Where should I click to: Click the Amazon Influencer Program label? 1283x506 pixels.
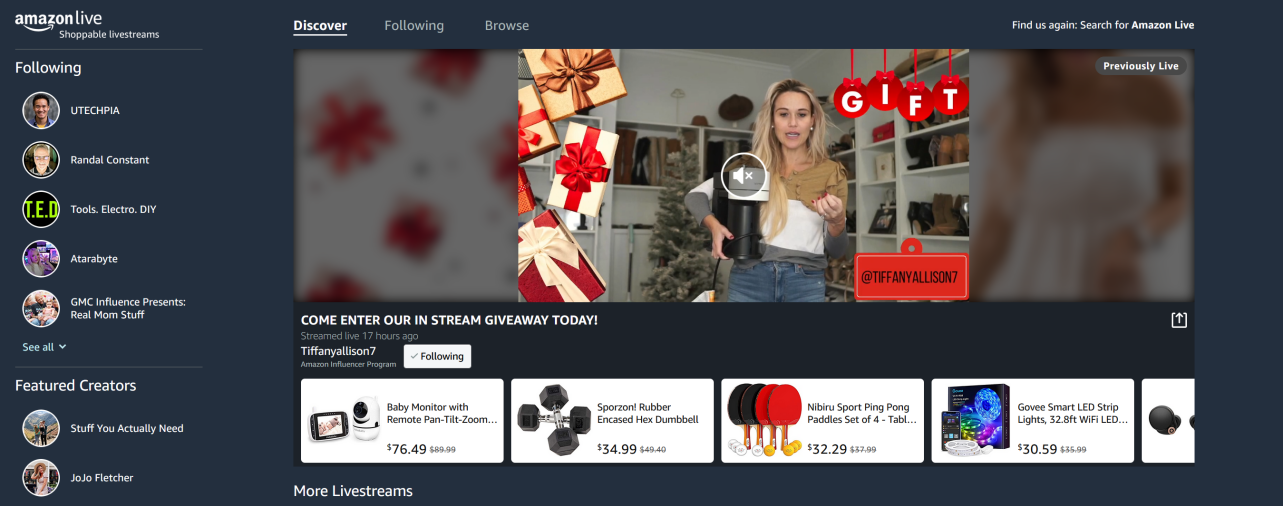(348, 364)
